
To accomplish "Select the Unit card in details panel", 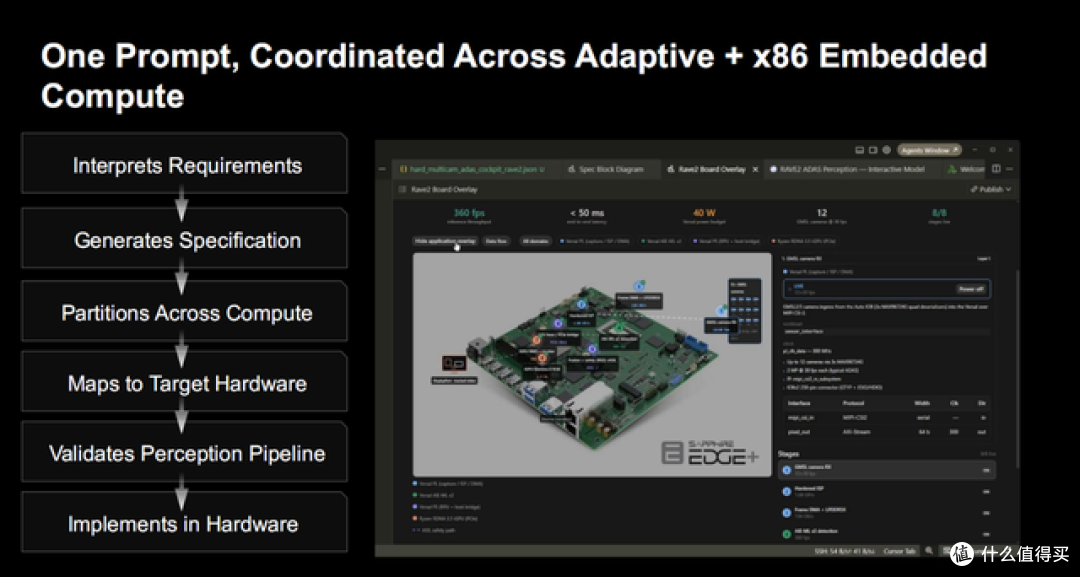I will pos(886,289).
